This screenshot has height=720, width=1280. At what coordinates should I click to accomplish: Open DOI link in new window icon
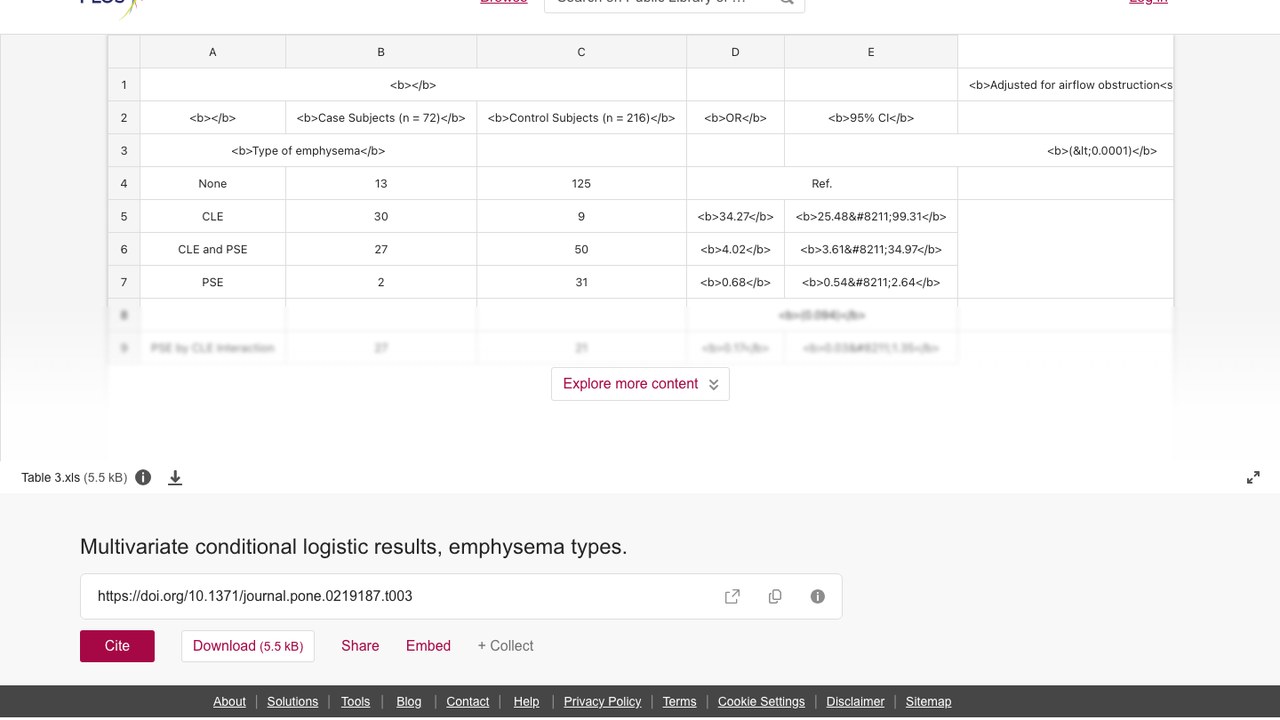(x=732, y=596)
